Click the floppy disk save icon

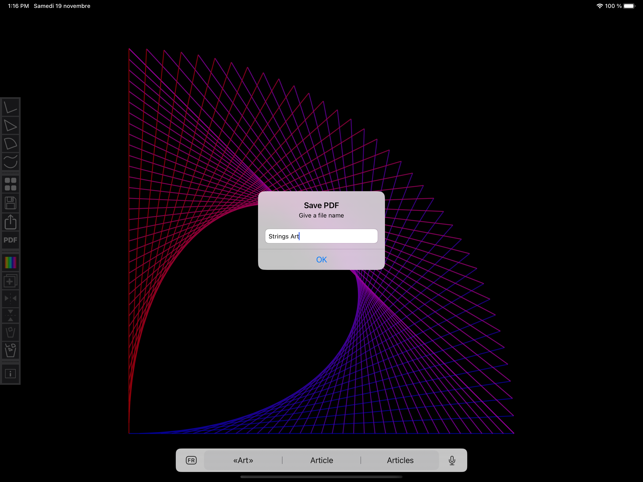(x=10, y=203)
